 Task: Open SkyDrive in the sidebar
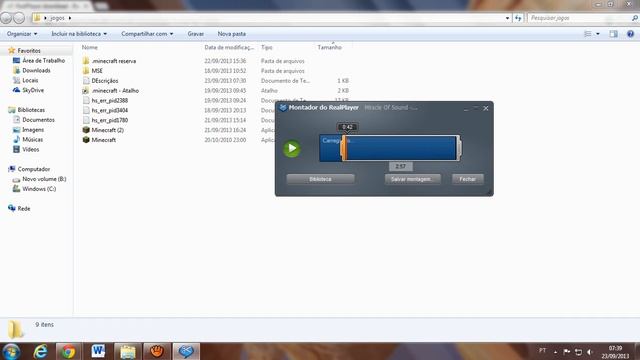coord(33,90)
